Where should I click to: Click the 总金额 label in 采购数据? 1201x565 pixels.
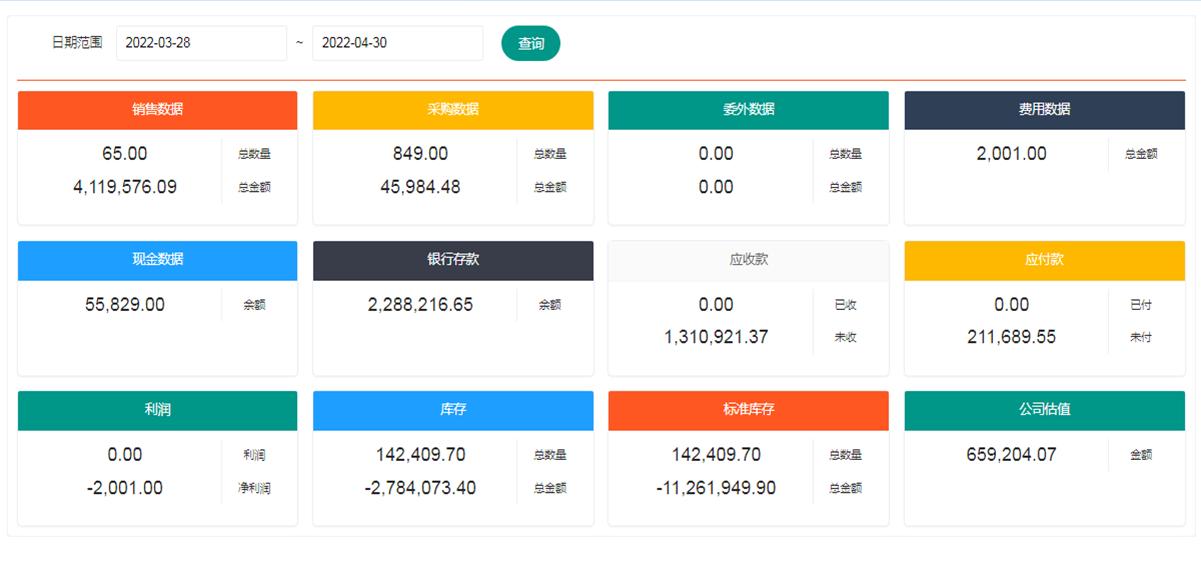(x=550, y=187)
